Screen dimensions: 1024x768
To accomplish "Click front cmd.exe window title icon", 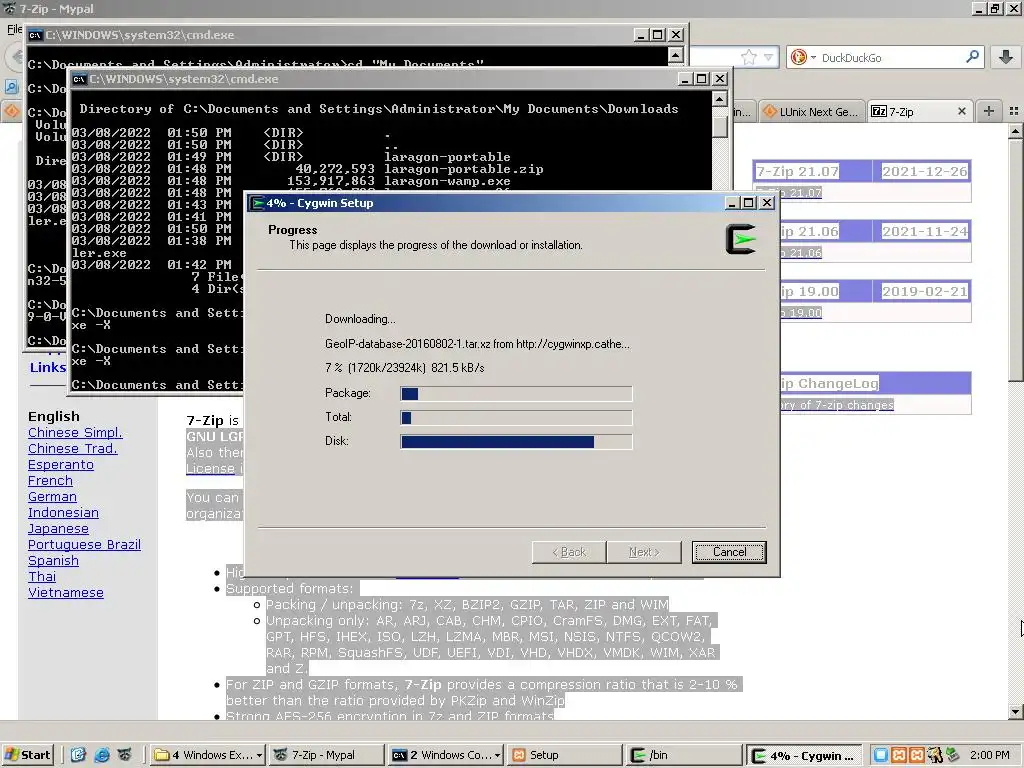I will pyautogui.click(x=79, y=79).
